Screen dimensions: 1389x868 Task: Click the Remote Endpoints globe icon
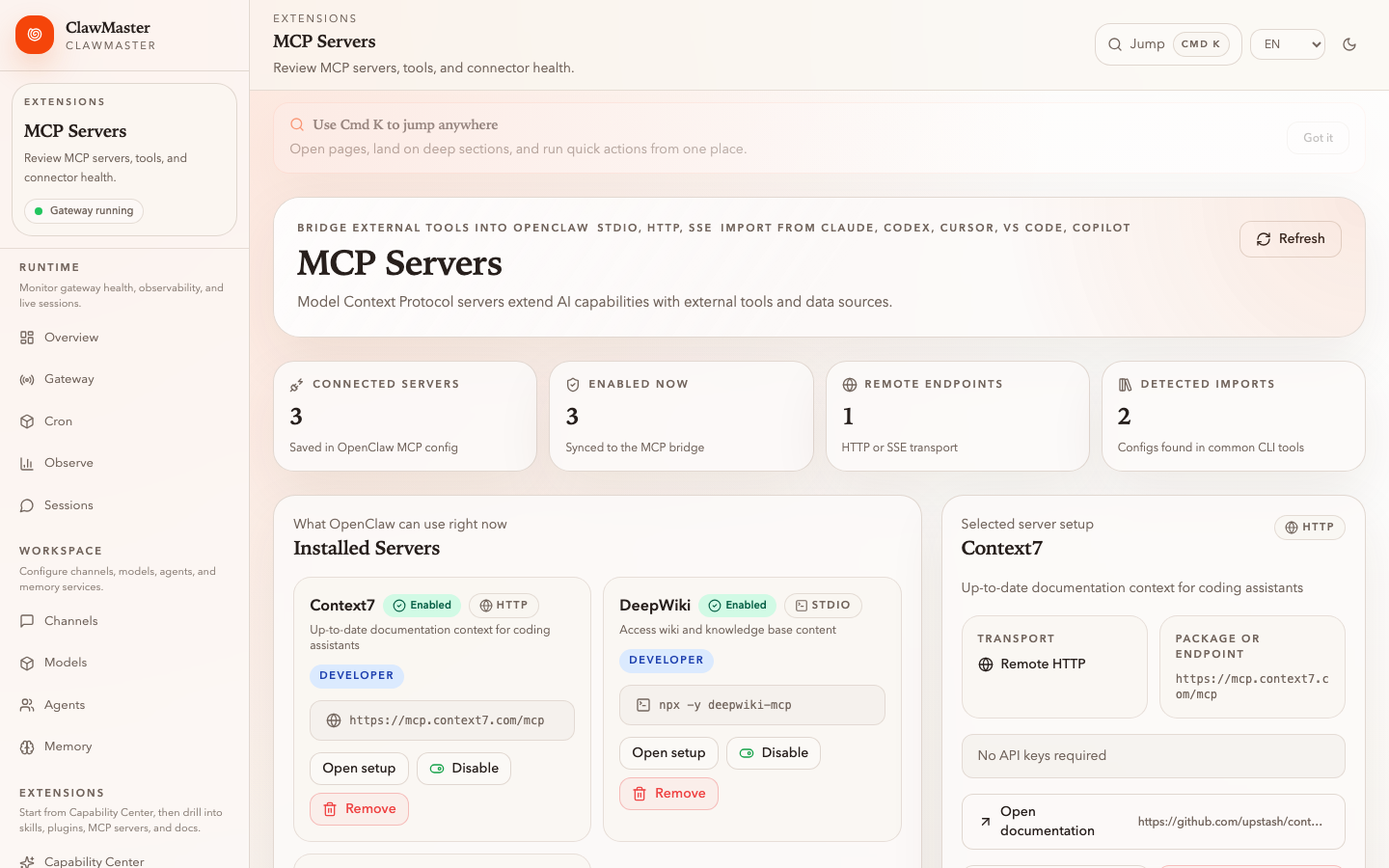(x=850, y=385)
